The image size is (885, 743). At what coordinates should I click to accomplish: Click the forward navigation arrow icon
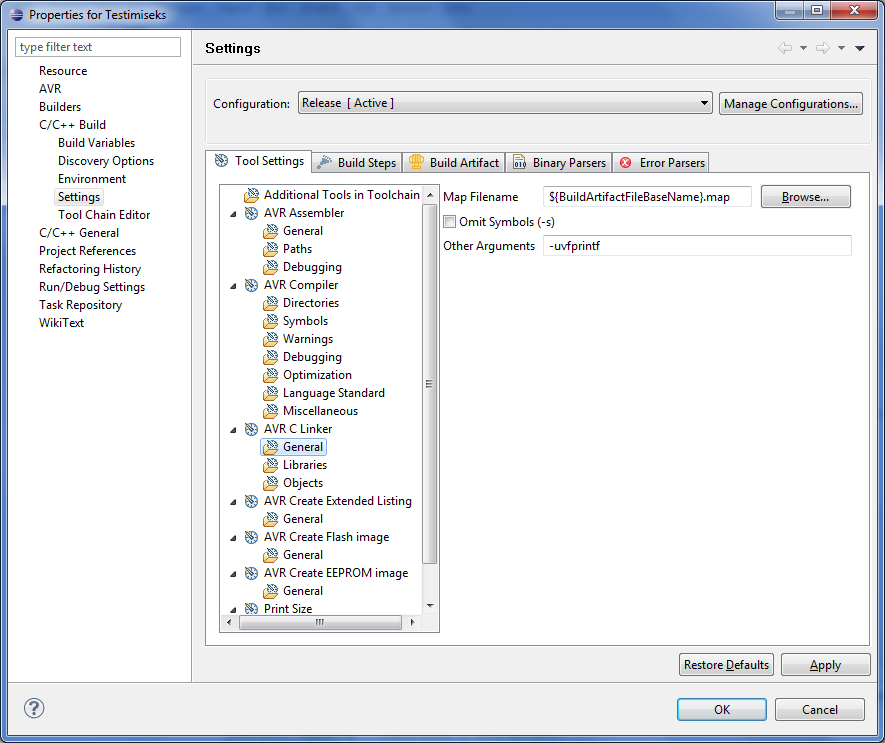(x=822, y=48)
